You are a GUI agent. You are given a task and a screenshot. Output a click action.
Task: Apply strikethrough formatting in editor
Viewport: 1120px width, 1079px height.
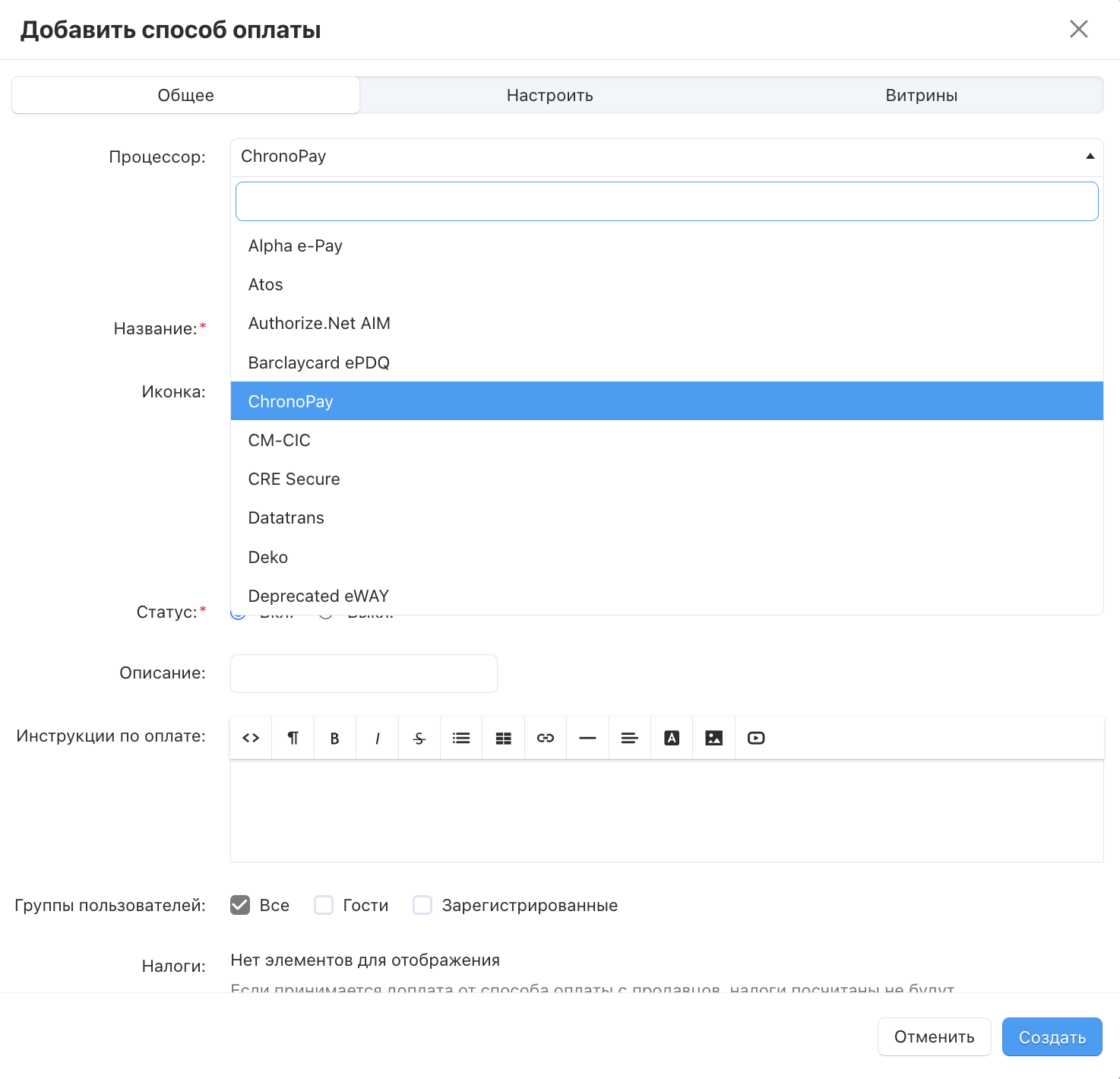[x=419, y=738]
